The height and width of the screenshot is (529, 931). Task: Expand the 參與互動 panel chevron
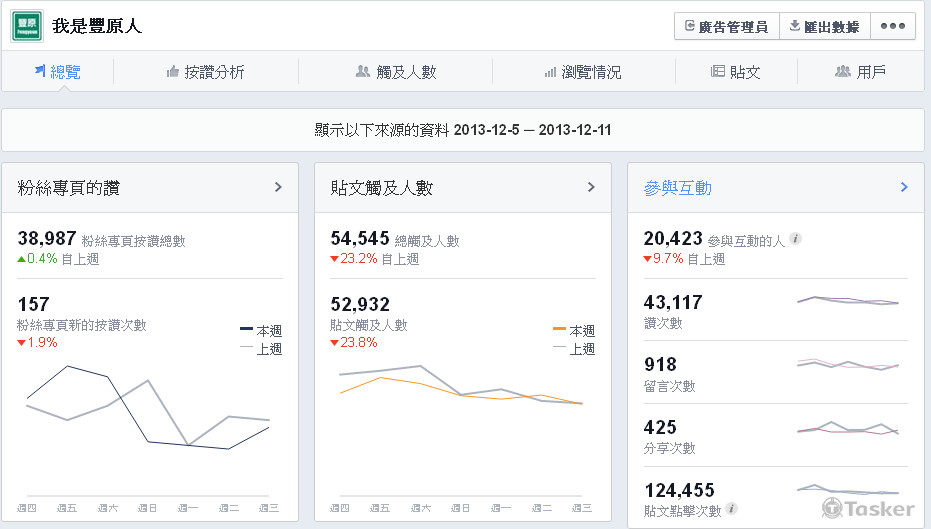coord(904,187)
